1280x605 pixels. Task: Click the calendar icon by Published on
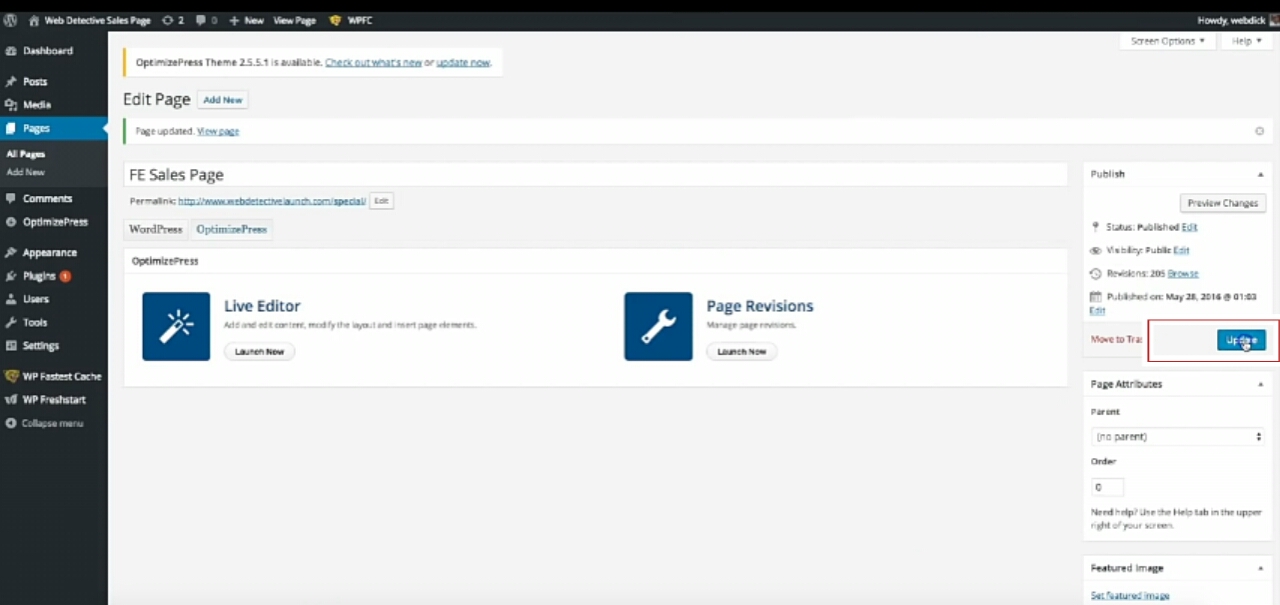[x=1096, y=296]
